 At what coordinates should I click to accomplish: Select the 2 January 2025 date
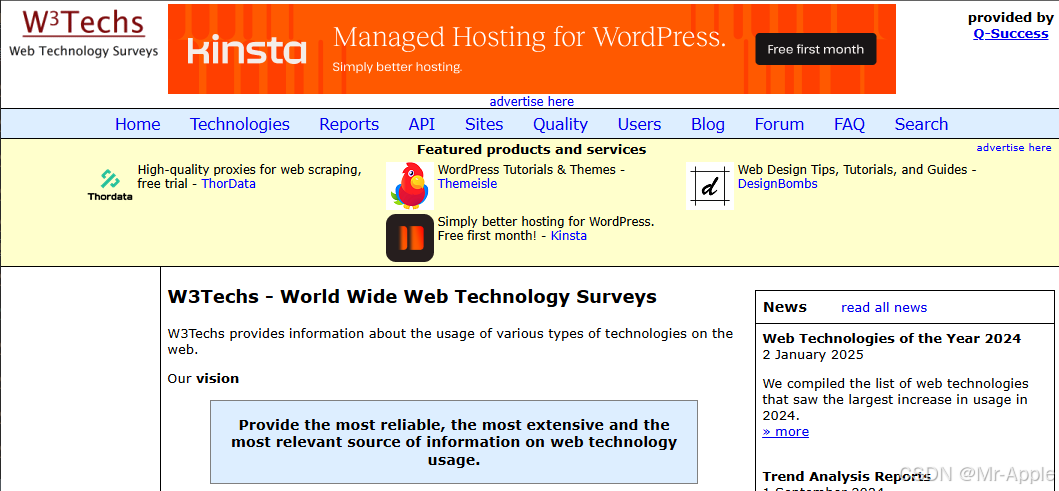[x=813, y=355]
